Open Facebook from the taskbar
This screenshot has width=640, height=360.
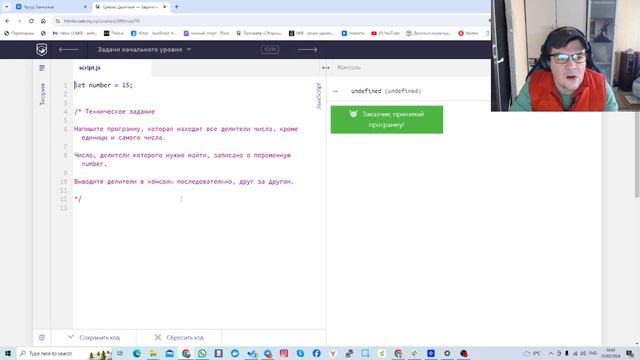[x=316, y=353]
